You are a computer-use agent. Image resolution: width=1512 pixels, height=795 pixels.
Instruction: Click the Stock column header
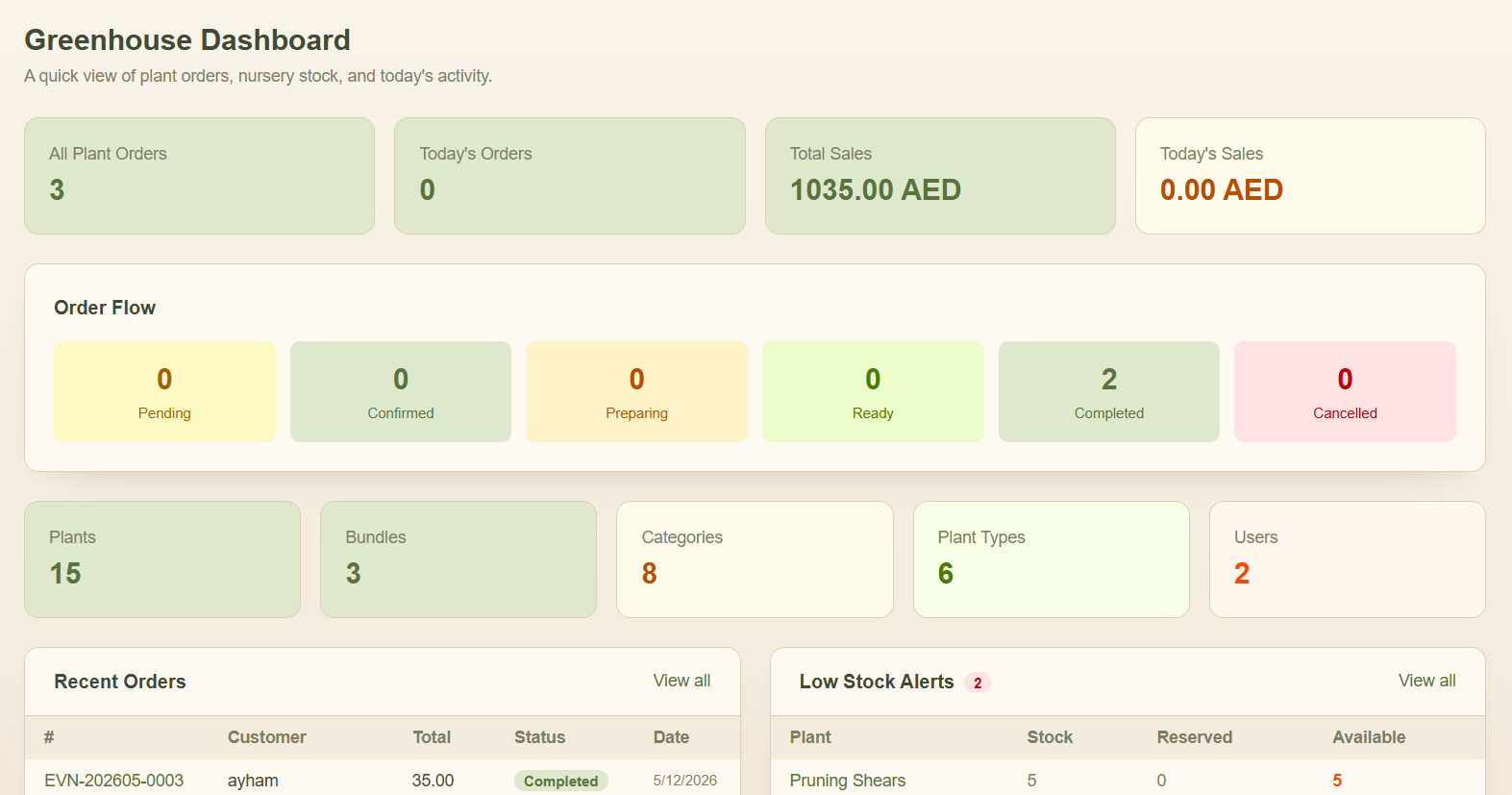click(x=1050, y=737)
